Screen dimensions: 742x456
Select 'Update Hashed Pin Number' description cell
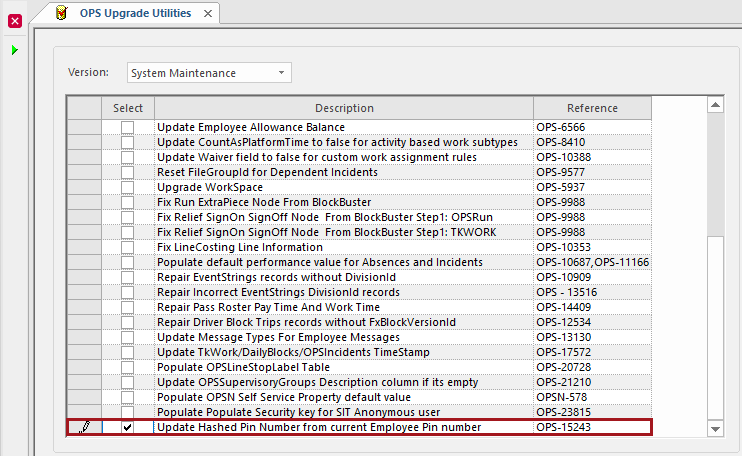pos(344,427)
